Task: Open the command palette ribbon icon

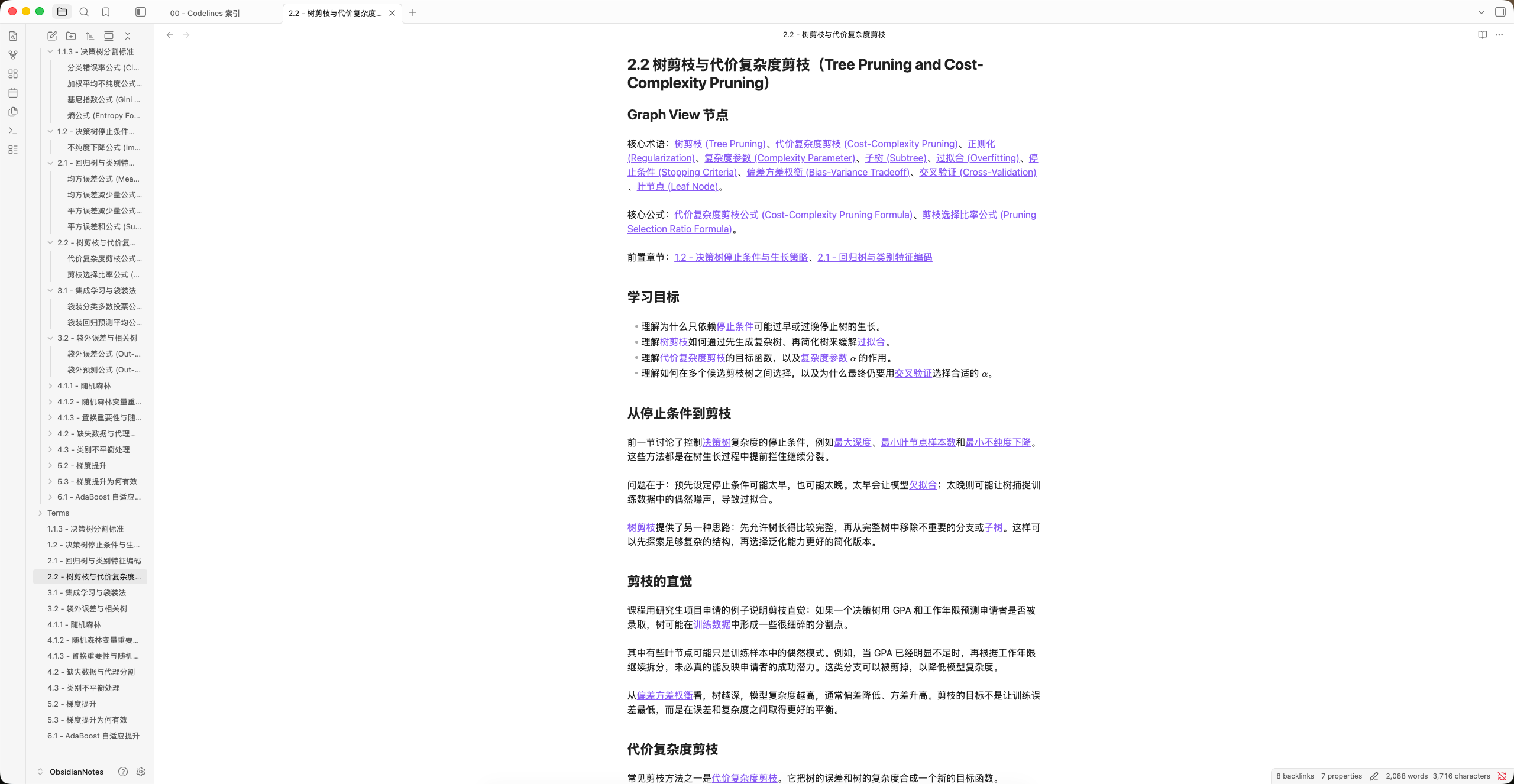Action: pyautogui.click(x=13, y=131)
